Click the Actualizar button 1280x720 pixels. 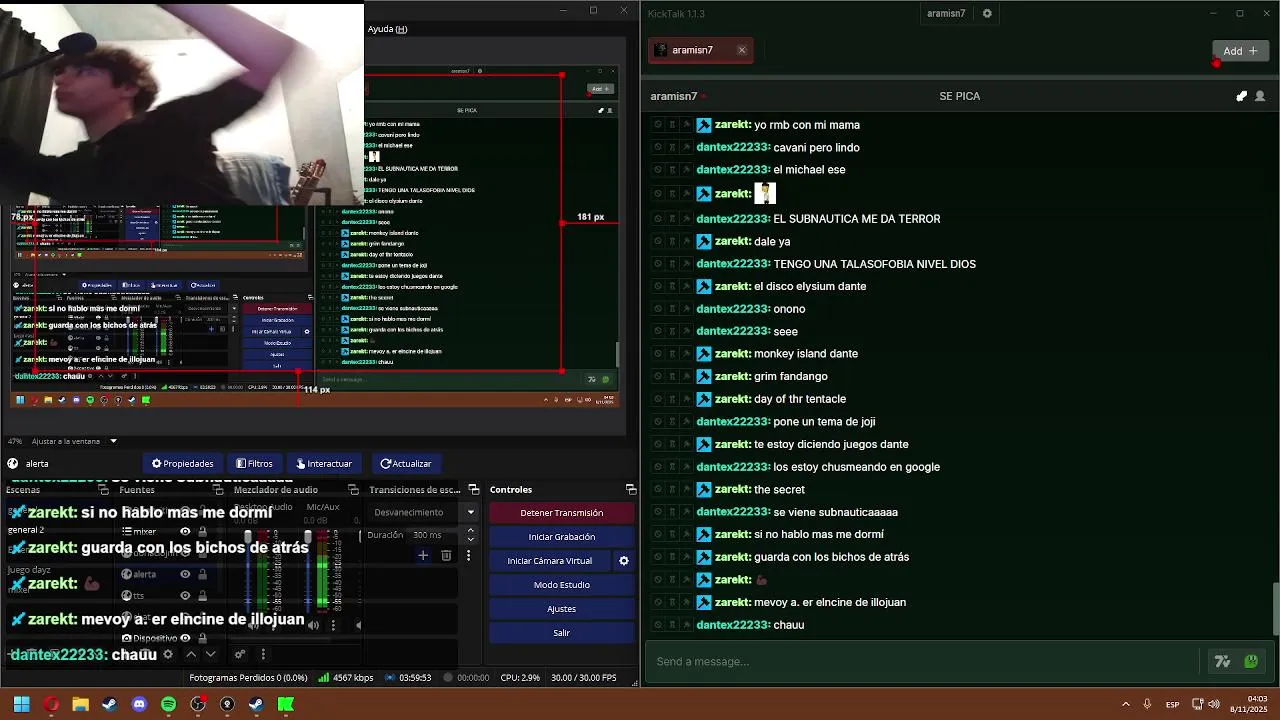pyautogui.click(x=405, y=464)
